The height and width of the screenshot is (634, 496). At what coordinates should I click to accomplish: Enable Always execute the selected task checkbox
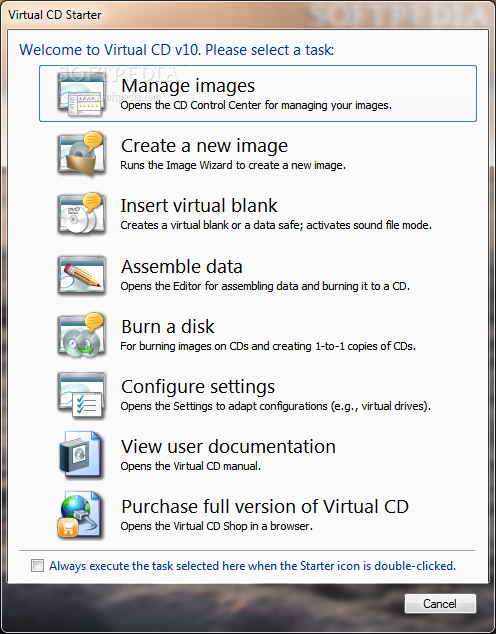point(38,565)
